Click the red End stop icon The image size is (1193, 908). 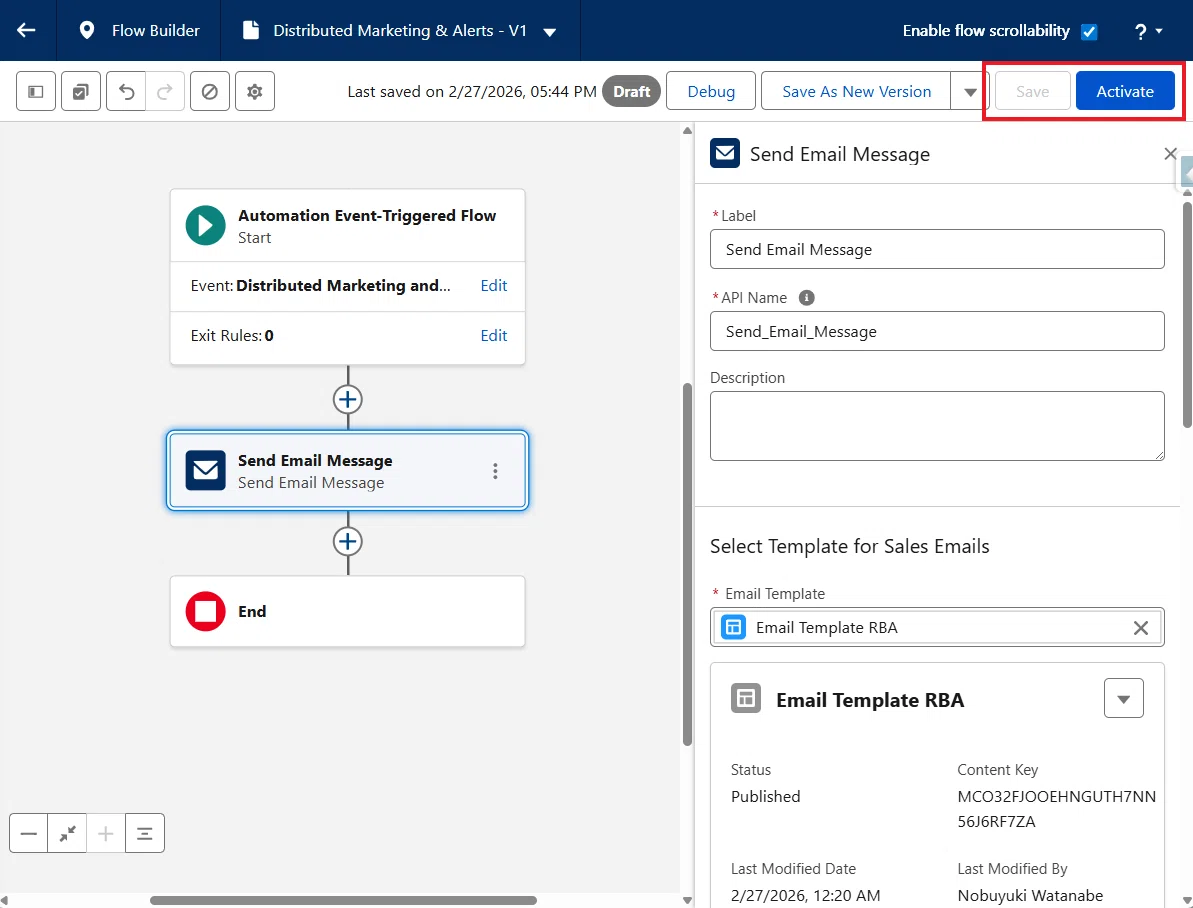tap(205, 611)
